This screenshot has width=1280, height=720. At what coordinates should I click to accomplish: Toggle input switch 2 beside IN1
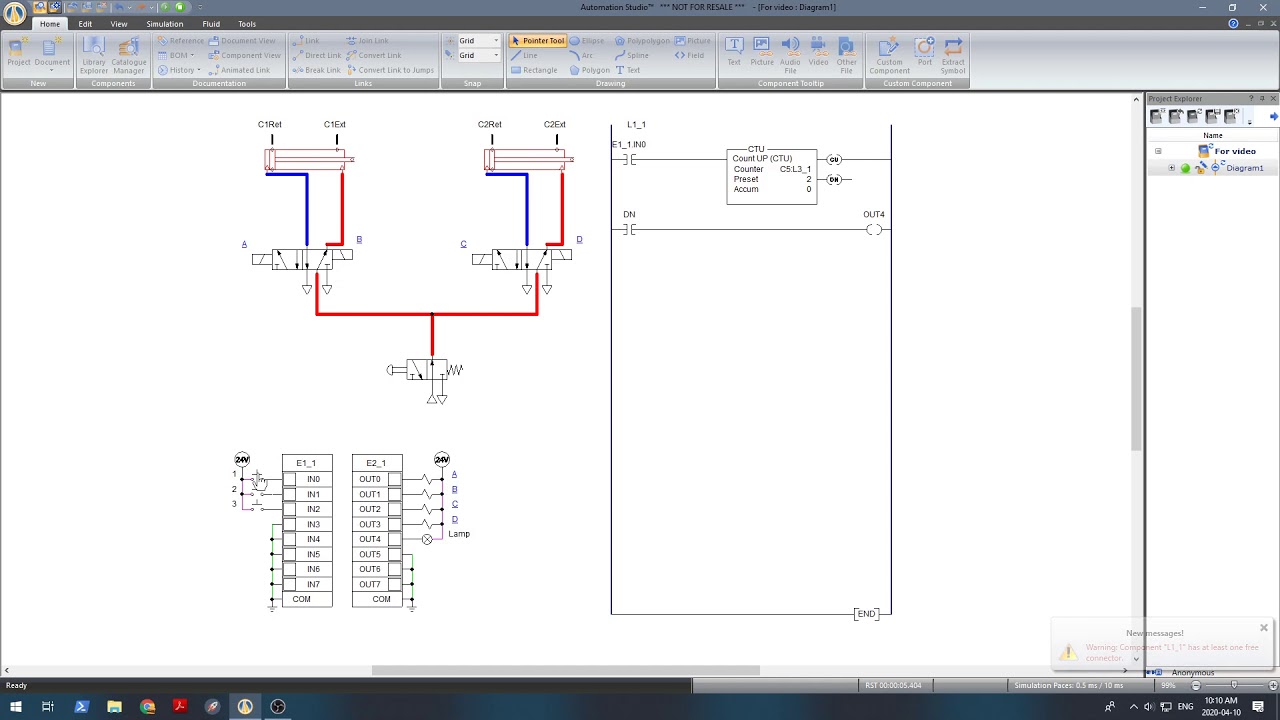[258, 493]
